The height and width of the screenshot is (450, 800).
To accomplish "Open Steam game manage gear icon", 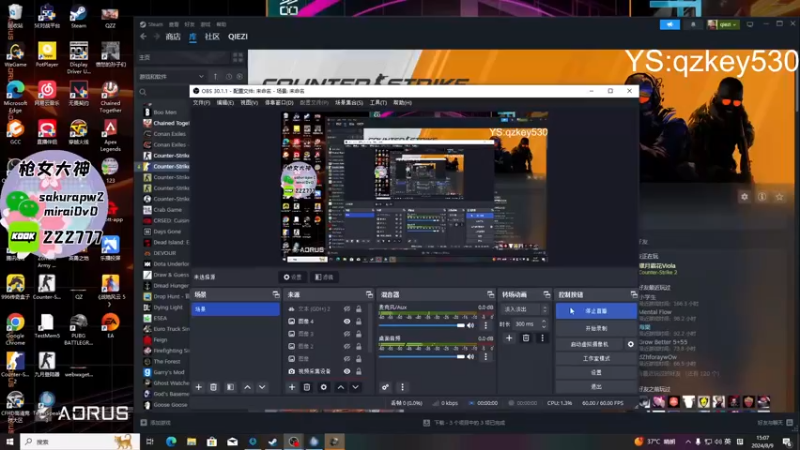I will click(x=744, y=196).
